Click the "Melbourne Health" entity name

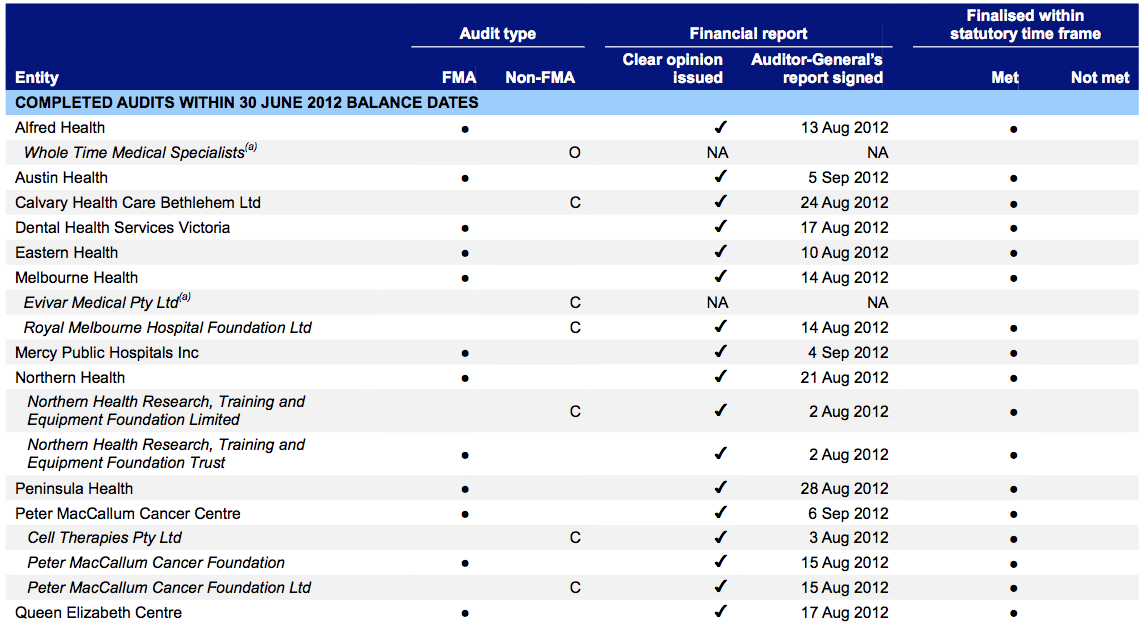pyautogui.click(x=76, y=278)
